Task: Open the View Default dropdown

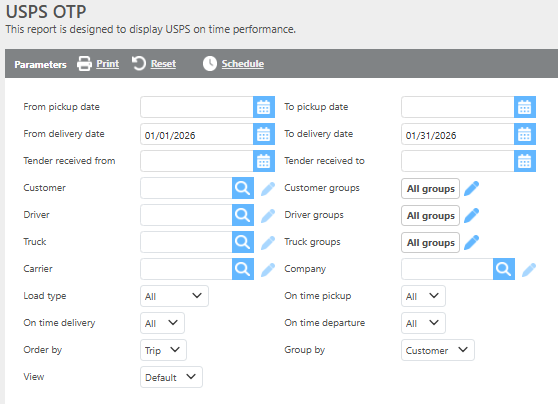Action: (171, 377)
